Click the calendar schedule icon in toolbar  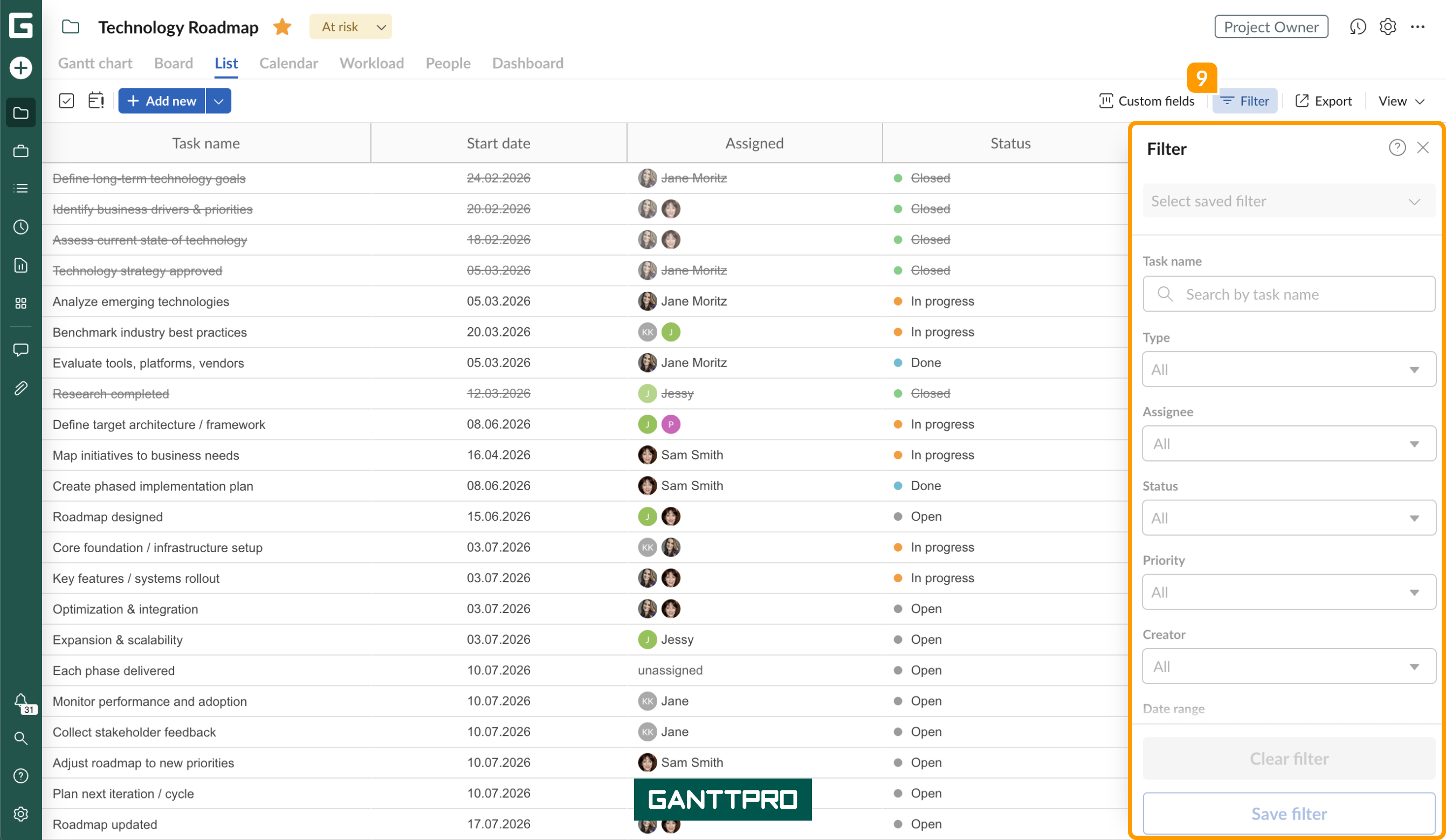(x=96, y=100)
